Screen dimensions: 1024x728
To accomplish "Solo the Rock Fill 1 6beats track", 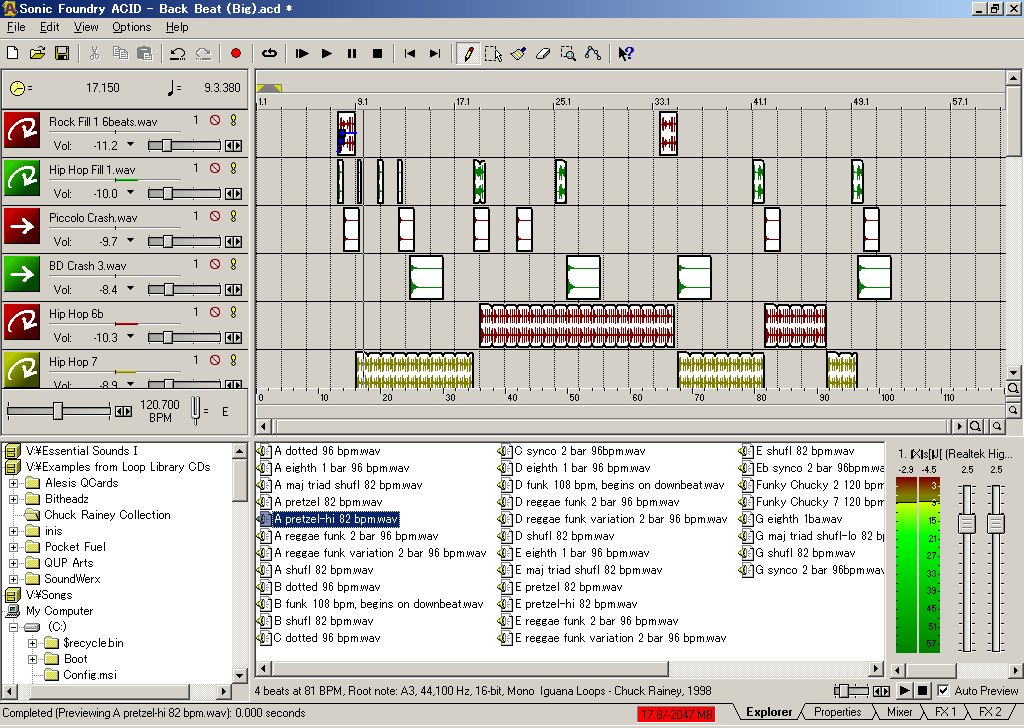I will pos(233,120).
